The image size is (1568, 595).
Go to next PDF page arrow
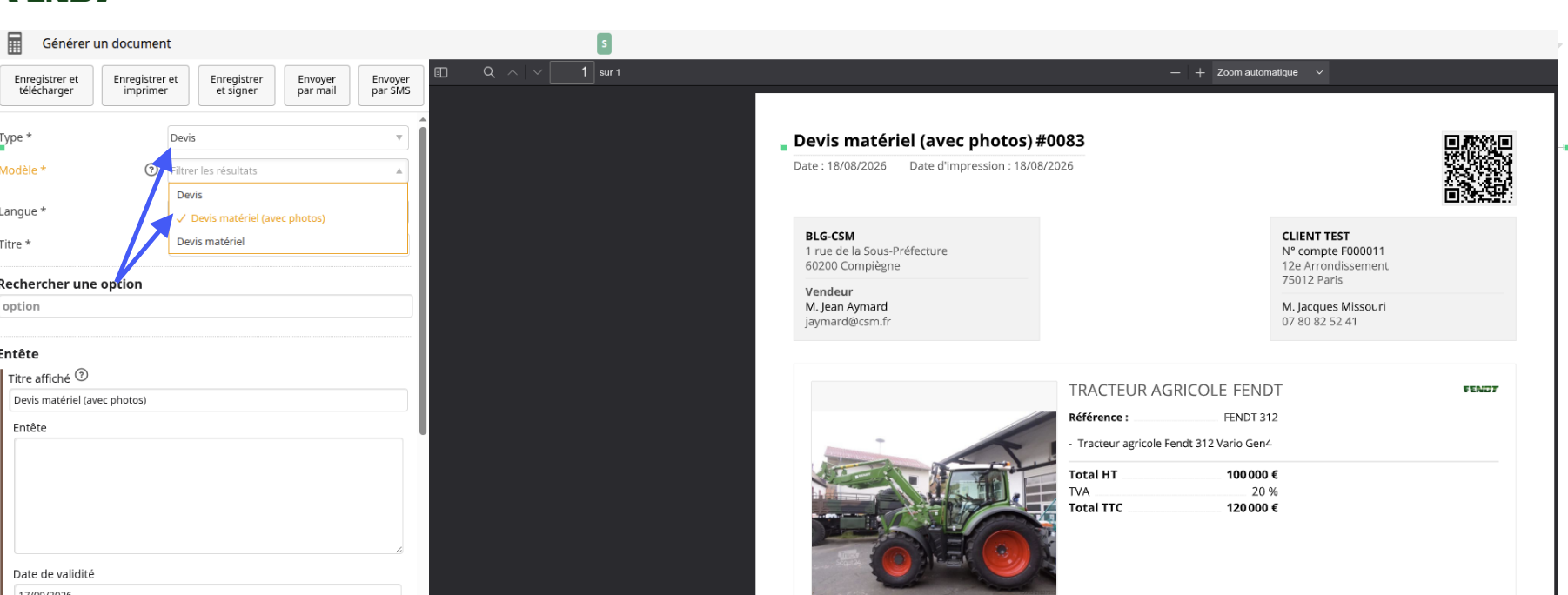point(537,72)
